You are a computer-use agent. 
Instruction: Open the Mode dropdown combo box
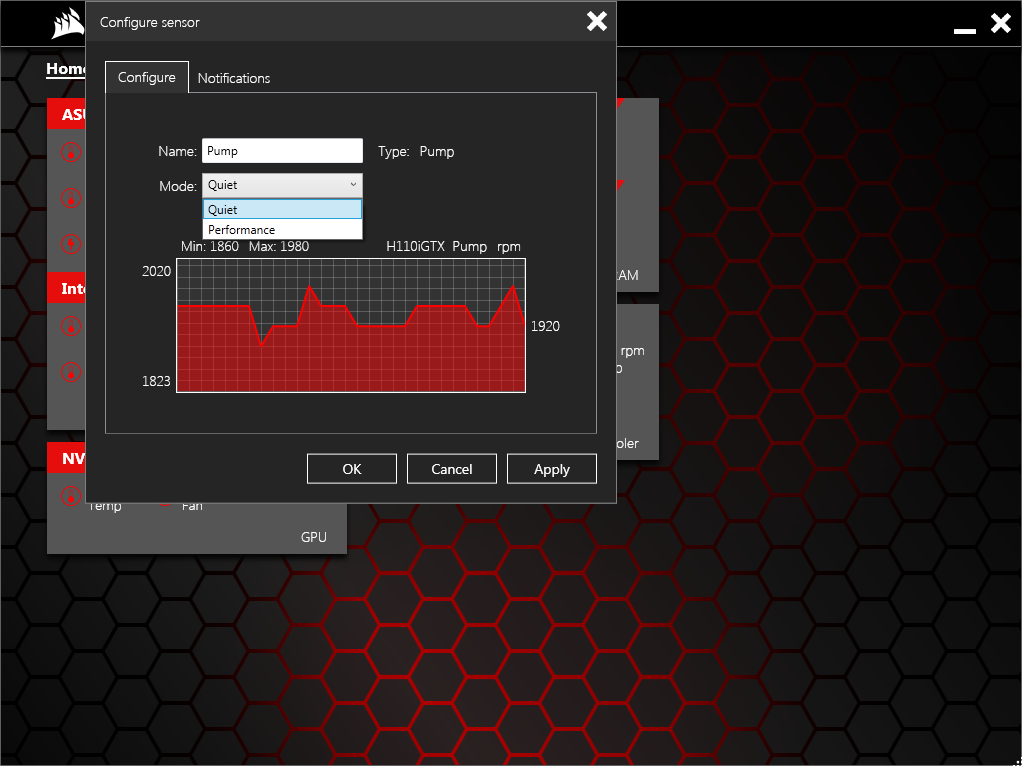282,185
